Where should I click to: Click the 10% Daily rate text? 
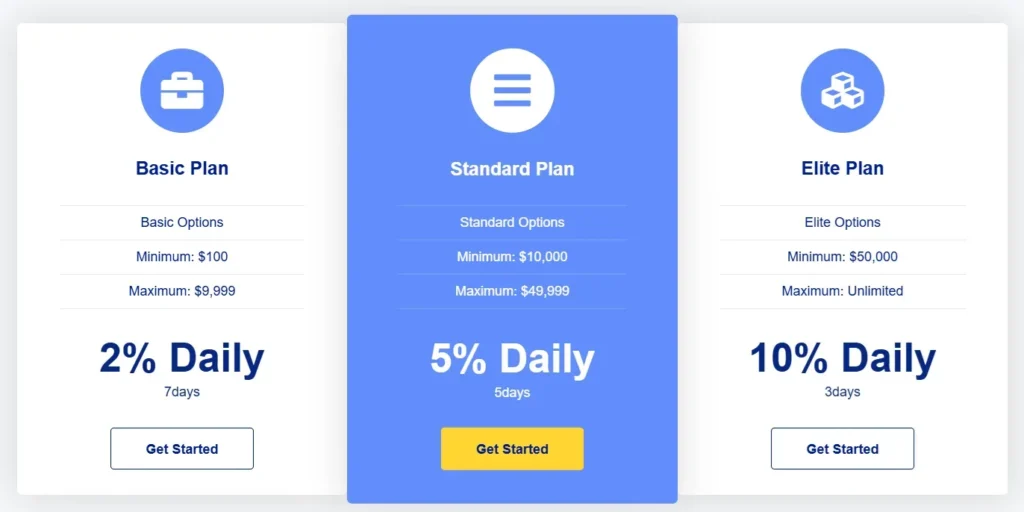coord(842,358)
